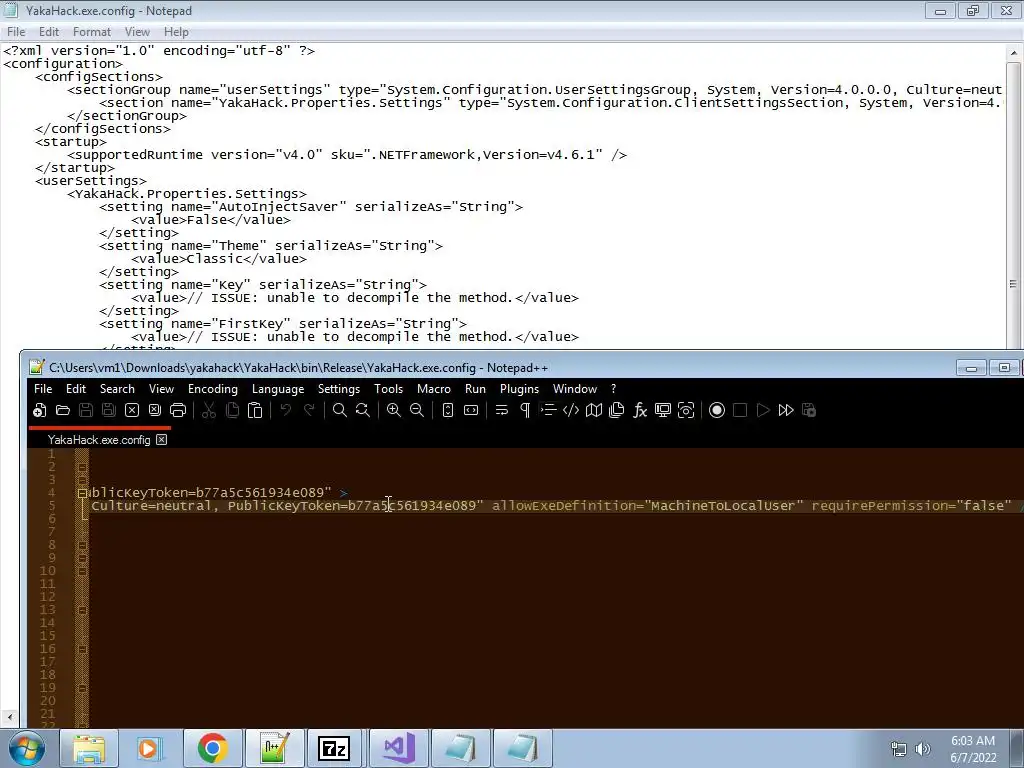Click the Undo arrow icon
This screenshot has width=1024, height=768.
[x=285, y=410]
